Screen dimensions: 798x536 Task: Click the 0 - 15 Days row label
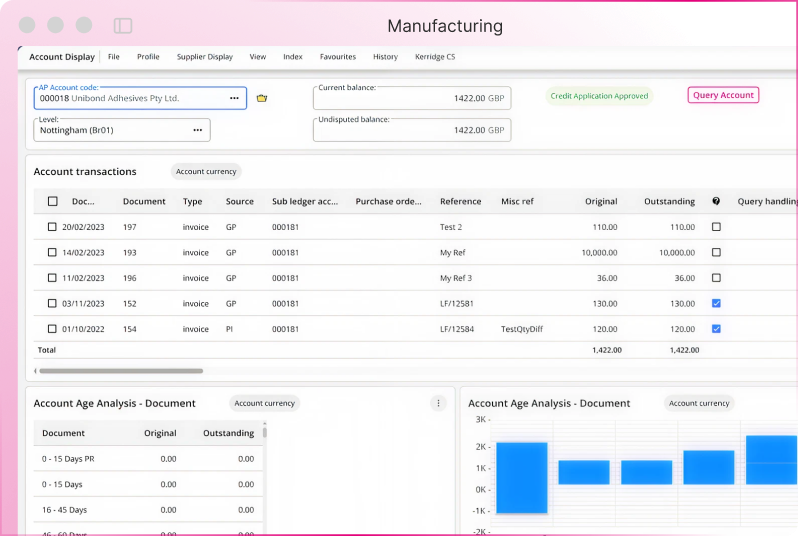click(62, 484)
